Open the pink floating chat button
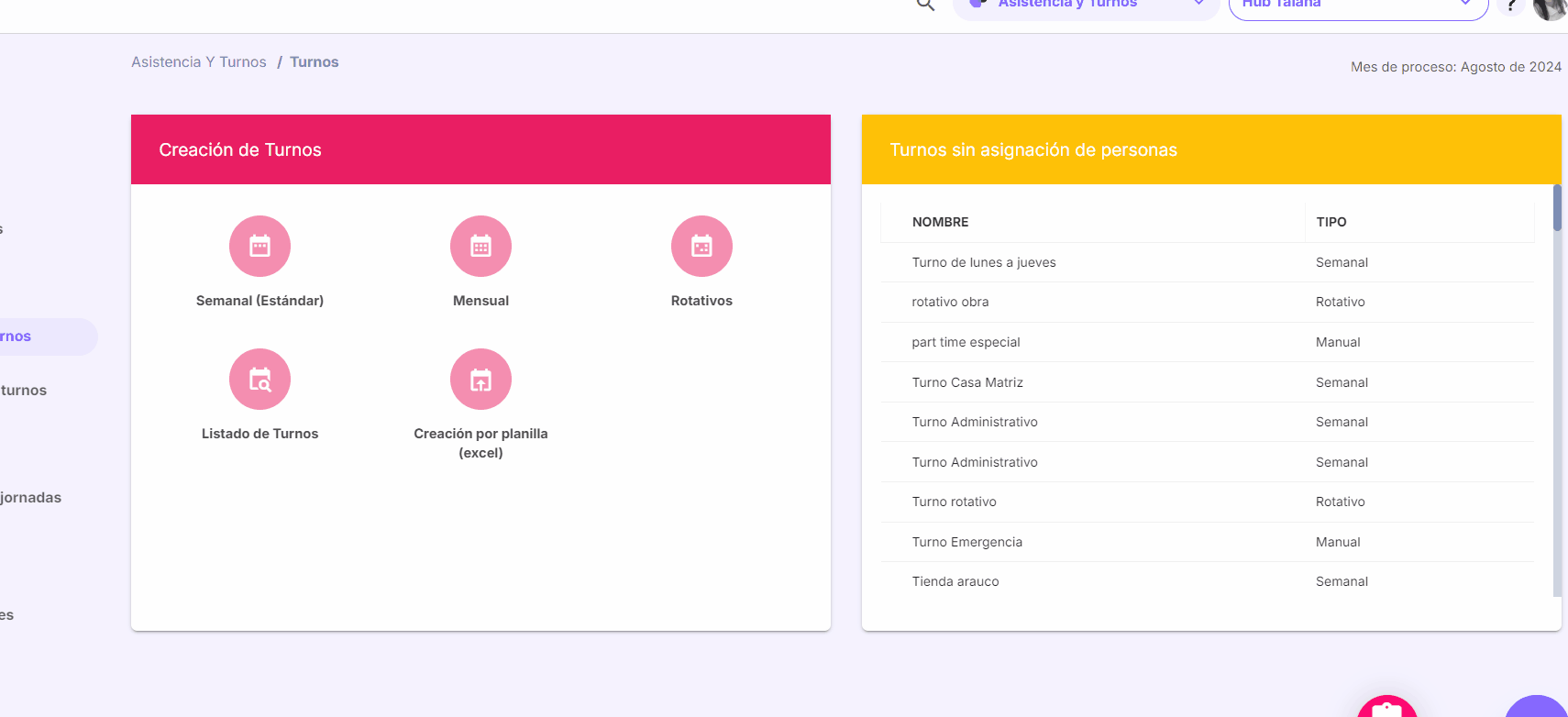The height and width of the screenshot is (717, 1568). [1387, 707]
